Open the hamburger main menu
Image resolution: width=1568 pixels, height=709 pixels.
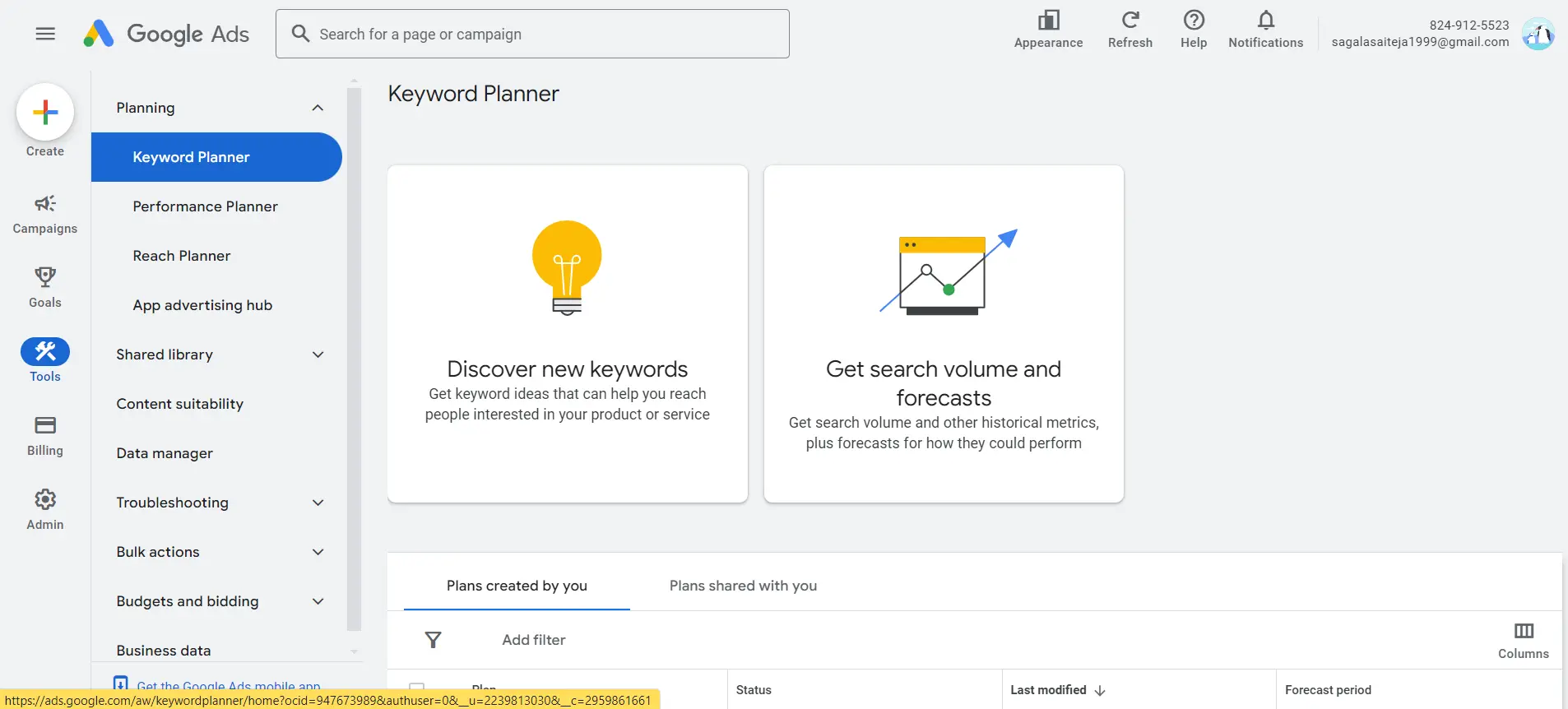click(45, 34)
